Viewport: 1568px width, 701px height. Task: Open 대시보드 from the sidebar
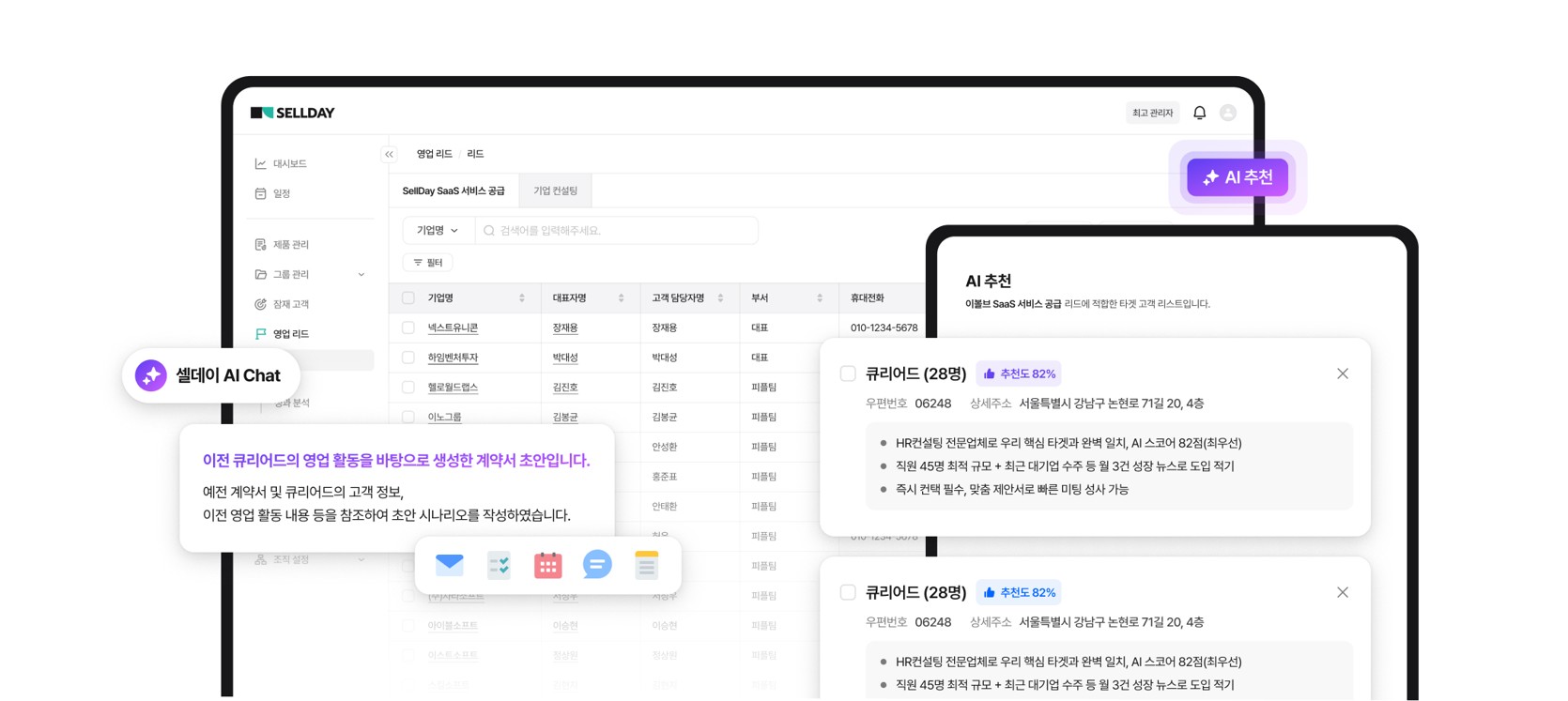point(290,163)
